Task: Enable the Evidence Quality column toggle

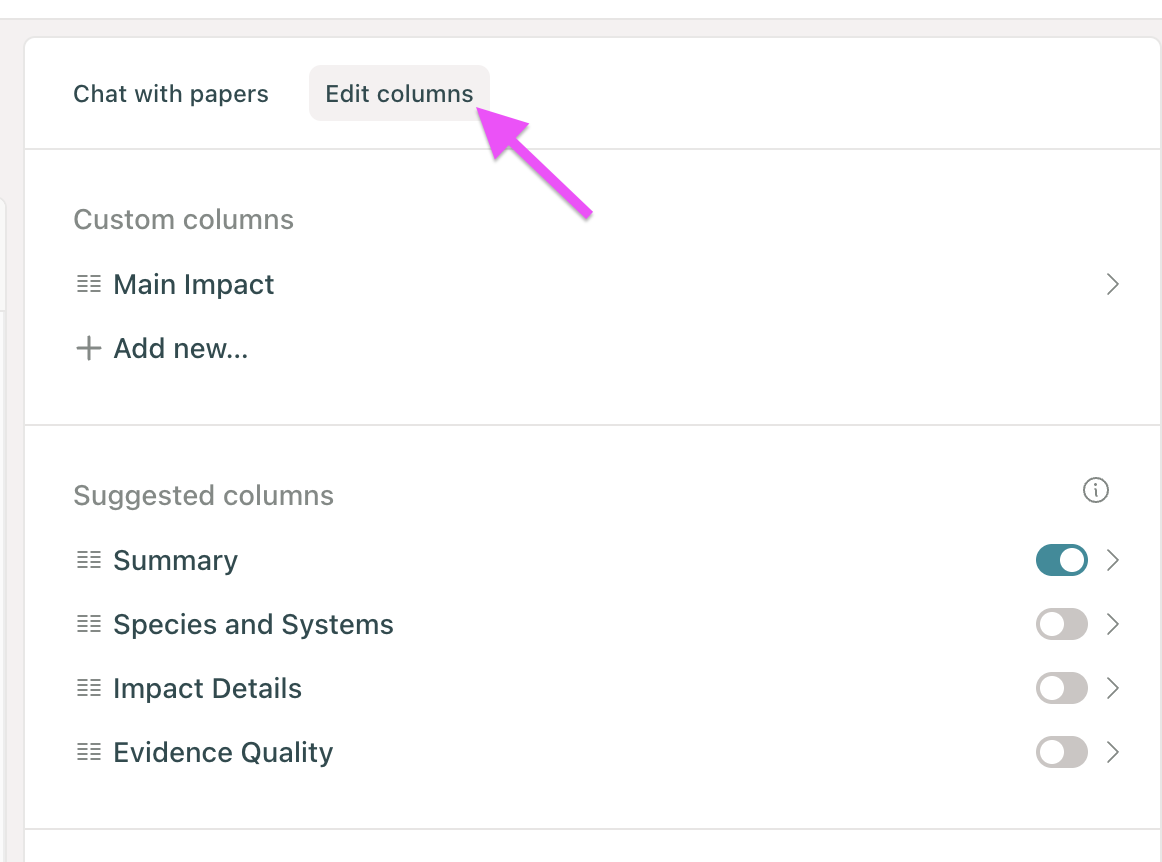Action: [1061, 752]
